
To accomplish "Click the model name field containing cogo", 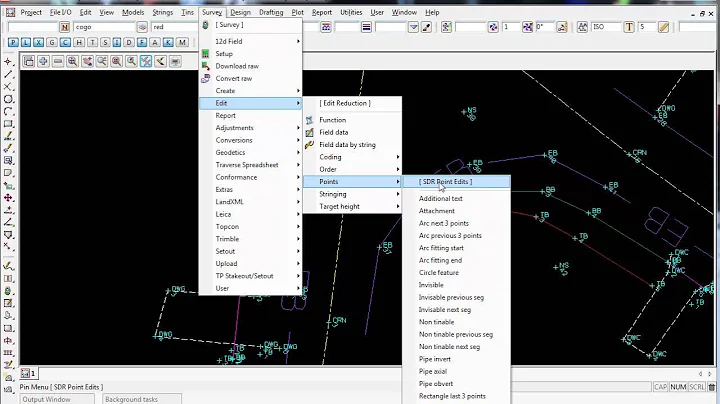I will click(x=104, y=27).
